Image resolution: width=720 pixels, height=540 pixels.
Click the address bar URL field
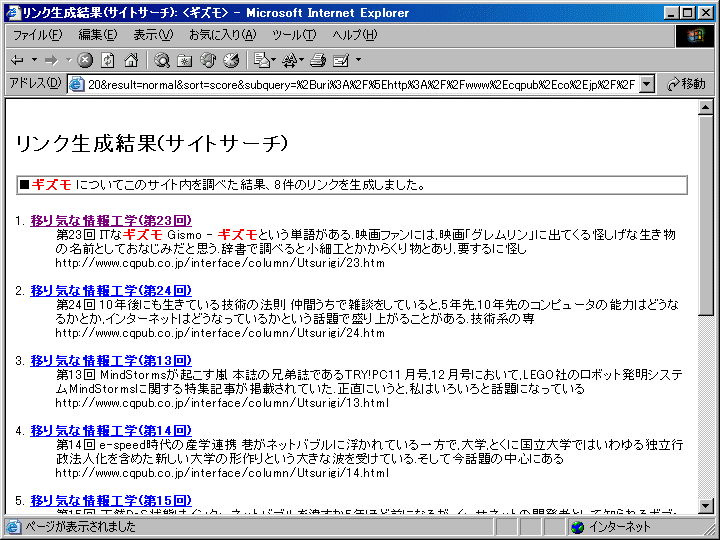(x=362, y=84)
